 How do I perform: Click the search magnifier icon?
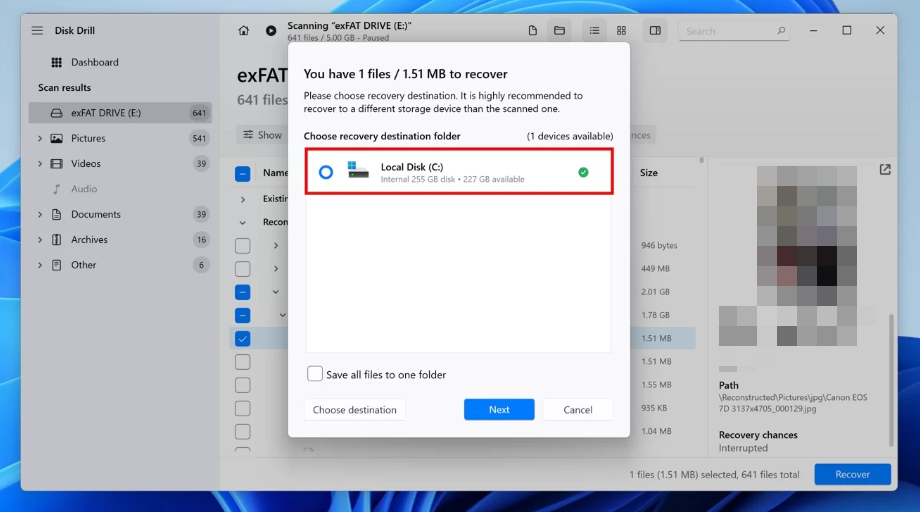781,30
